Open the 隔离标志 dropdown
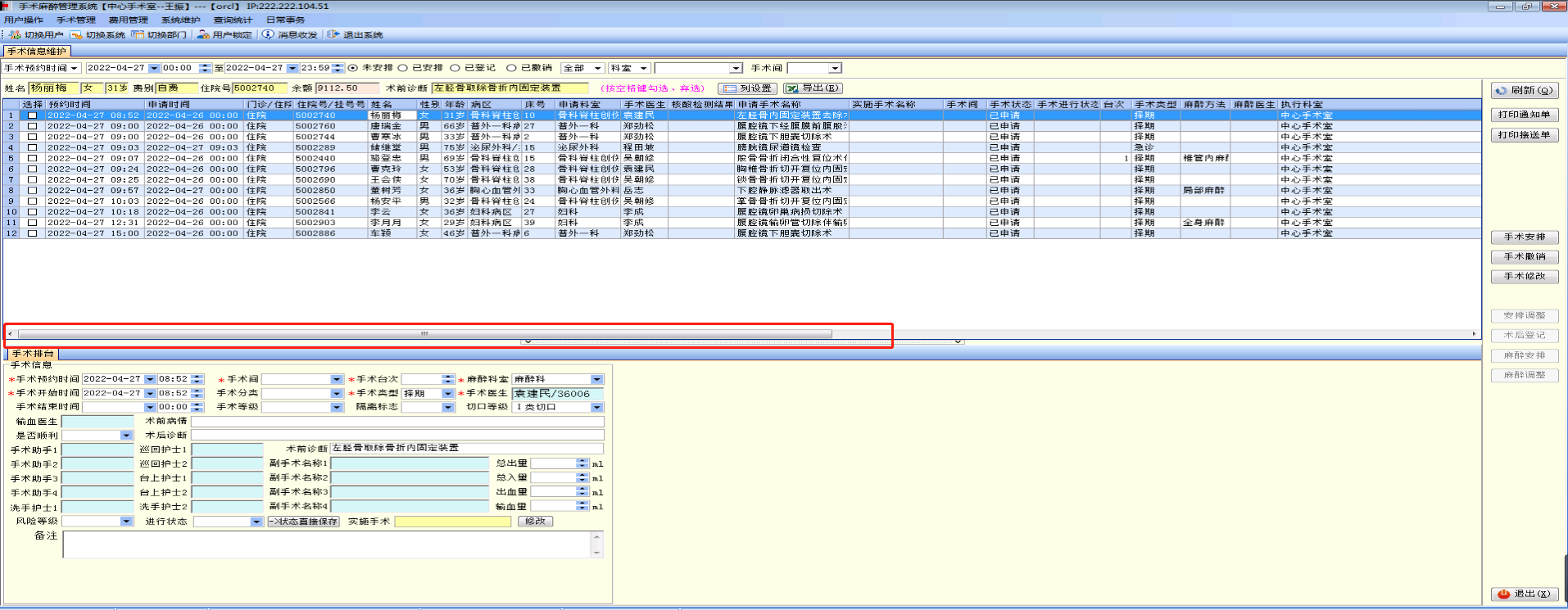The height and width of the screenshot is (610, 1568). tap(448, 407)
